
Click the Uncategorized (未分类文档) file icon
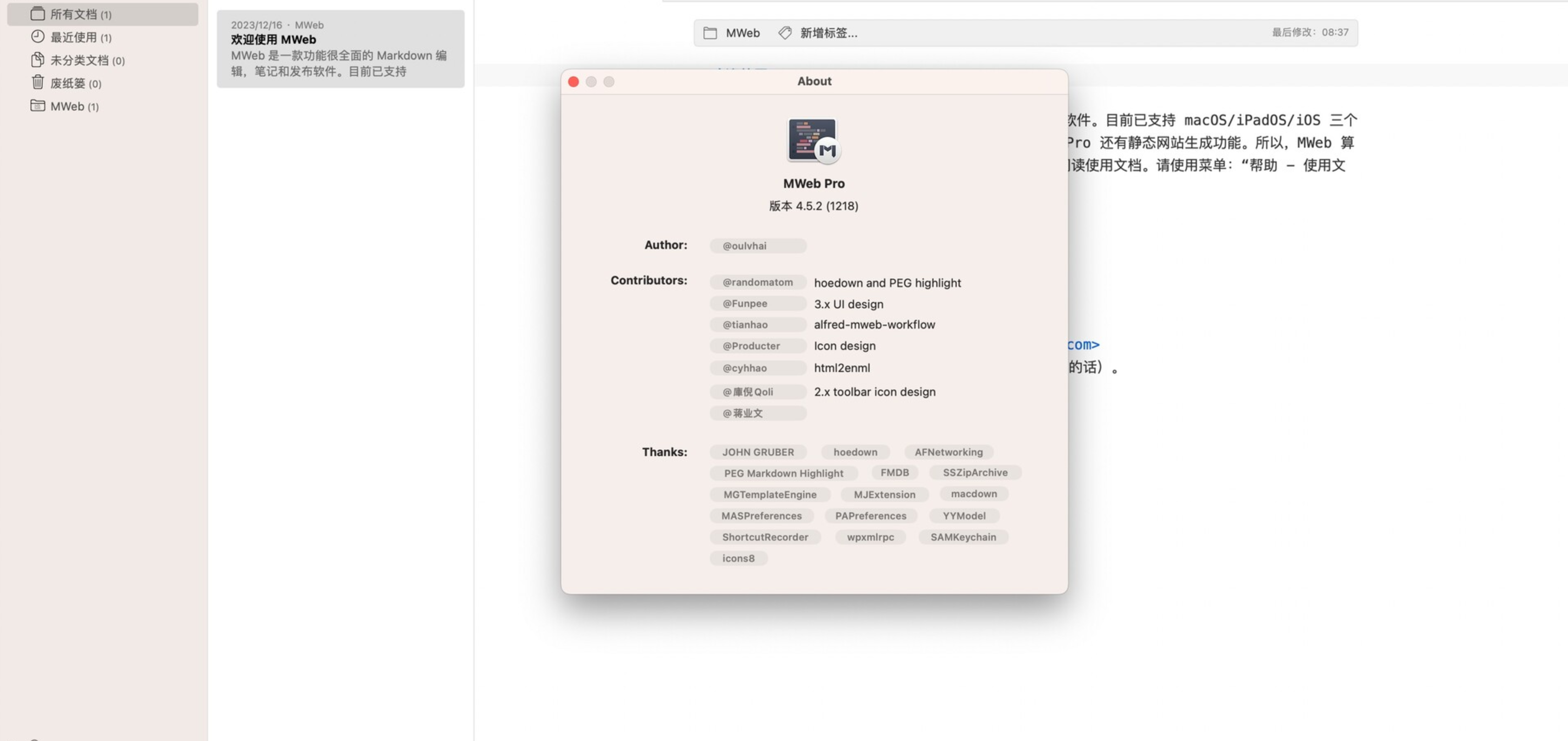coord(38,60)
